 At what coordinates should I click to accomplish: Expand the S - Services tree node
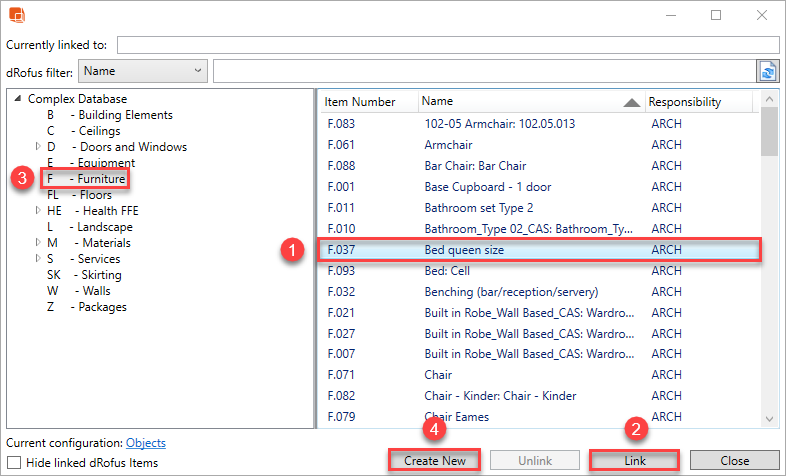38,259
